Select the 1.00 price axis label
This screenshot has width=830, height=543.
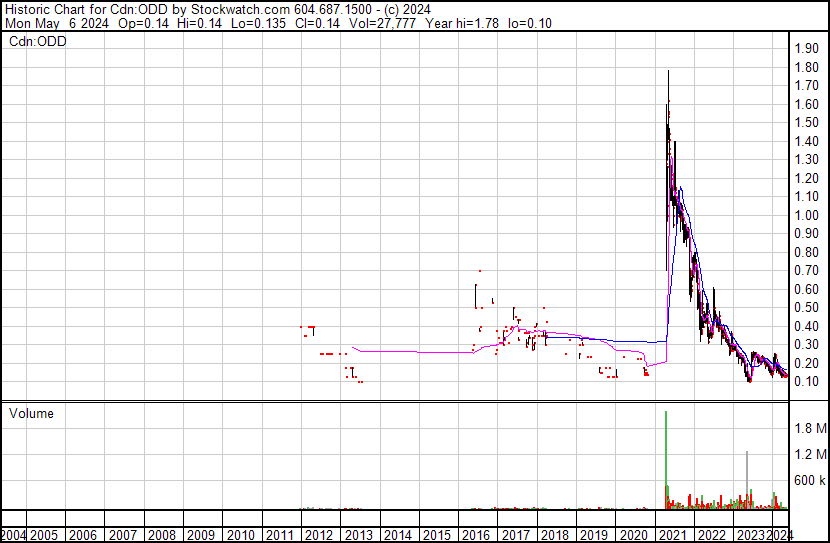[806, 215]
